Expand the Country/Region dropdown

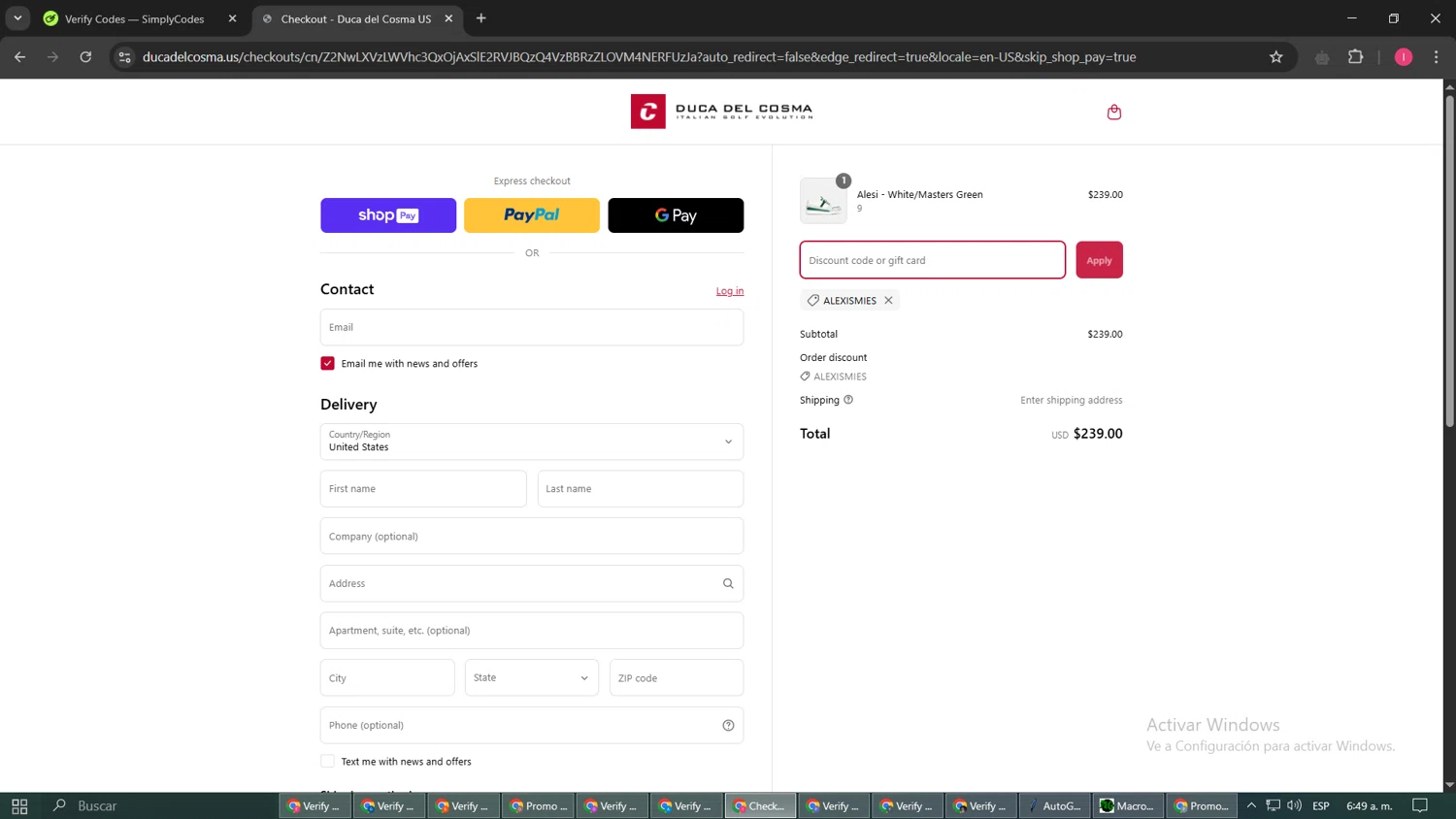click(x=532, y=442)
